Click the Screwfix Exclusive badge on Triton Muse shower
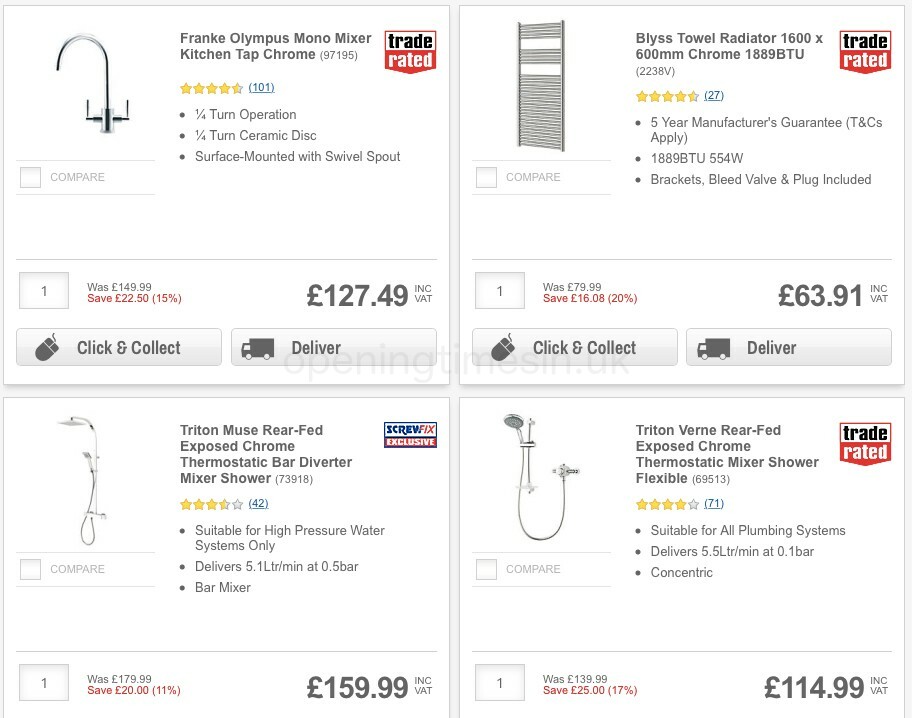Screen dimensions: 912x718 [410, 434]
